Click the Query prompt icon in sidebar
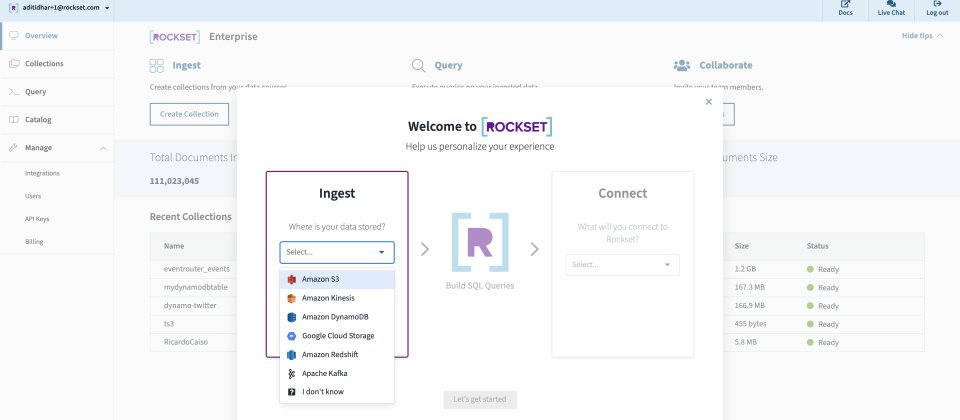Screen dimensions: 960x420 [13, 92]
